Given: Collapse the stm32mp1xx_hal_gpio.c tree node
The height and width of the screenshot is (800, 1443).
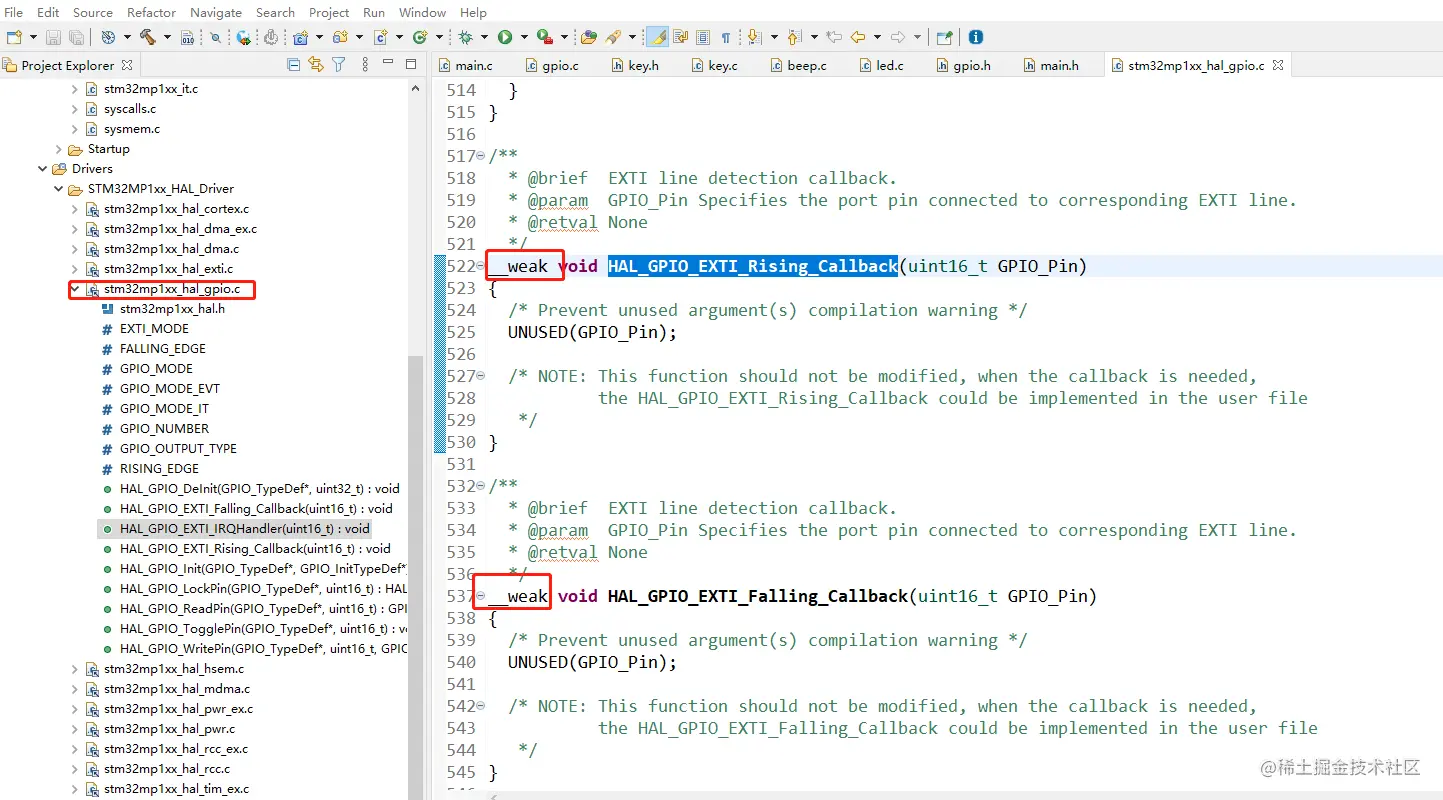Looking at the screenshot, I should coord(75,289).
